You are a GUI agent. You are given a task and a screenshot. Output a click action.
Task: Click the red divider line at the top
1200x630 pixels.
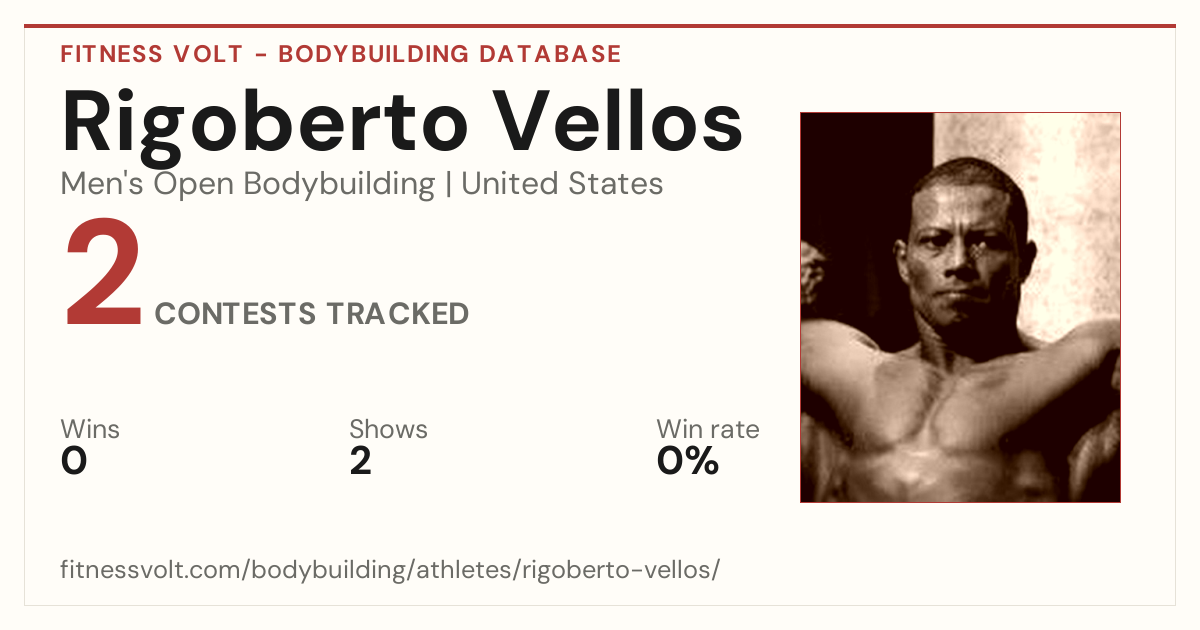coord(600,26)
